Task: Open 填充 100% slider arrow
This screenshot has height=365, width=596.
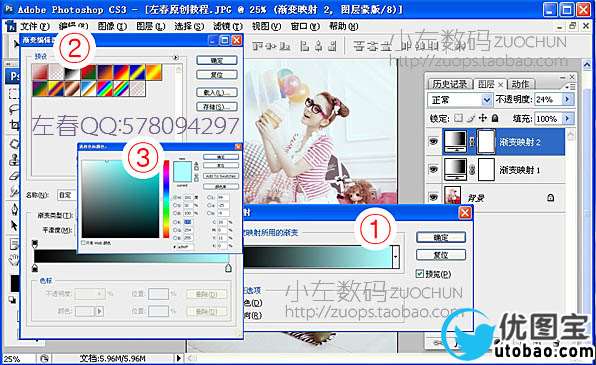Action: (x=567, y=119)
